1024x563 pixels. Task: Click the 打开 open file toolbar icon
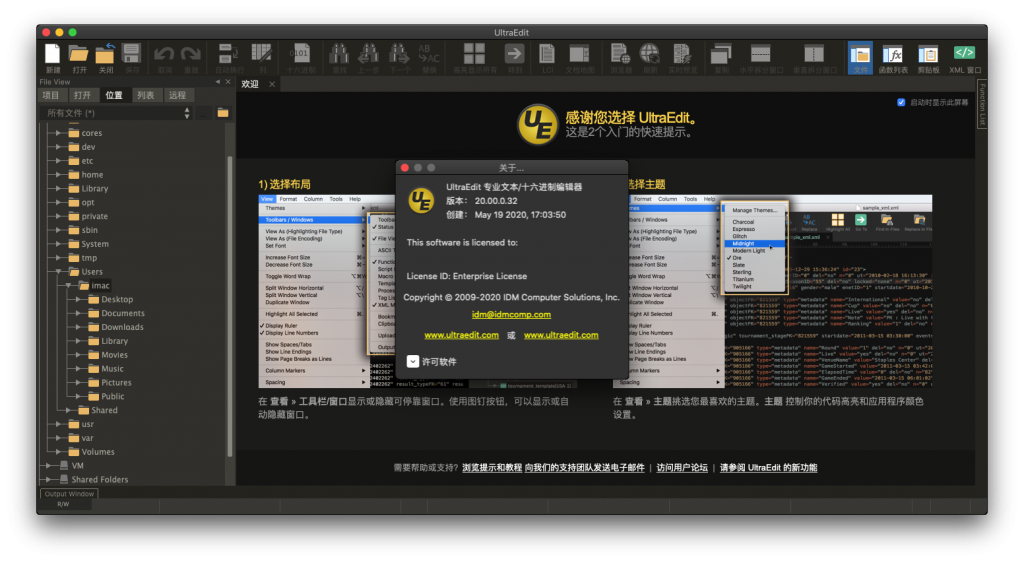click(79, 54)
